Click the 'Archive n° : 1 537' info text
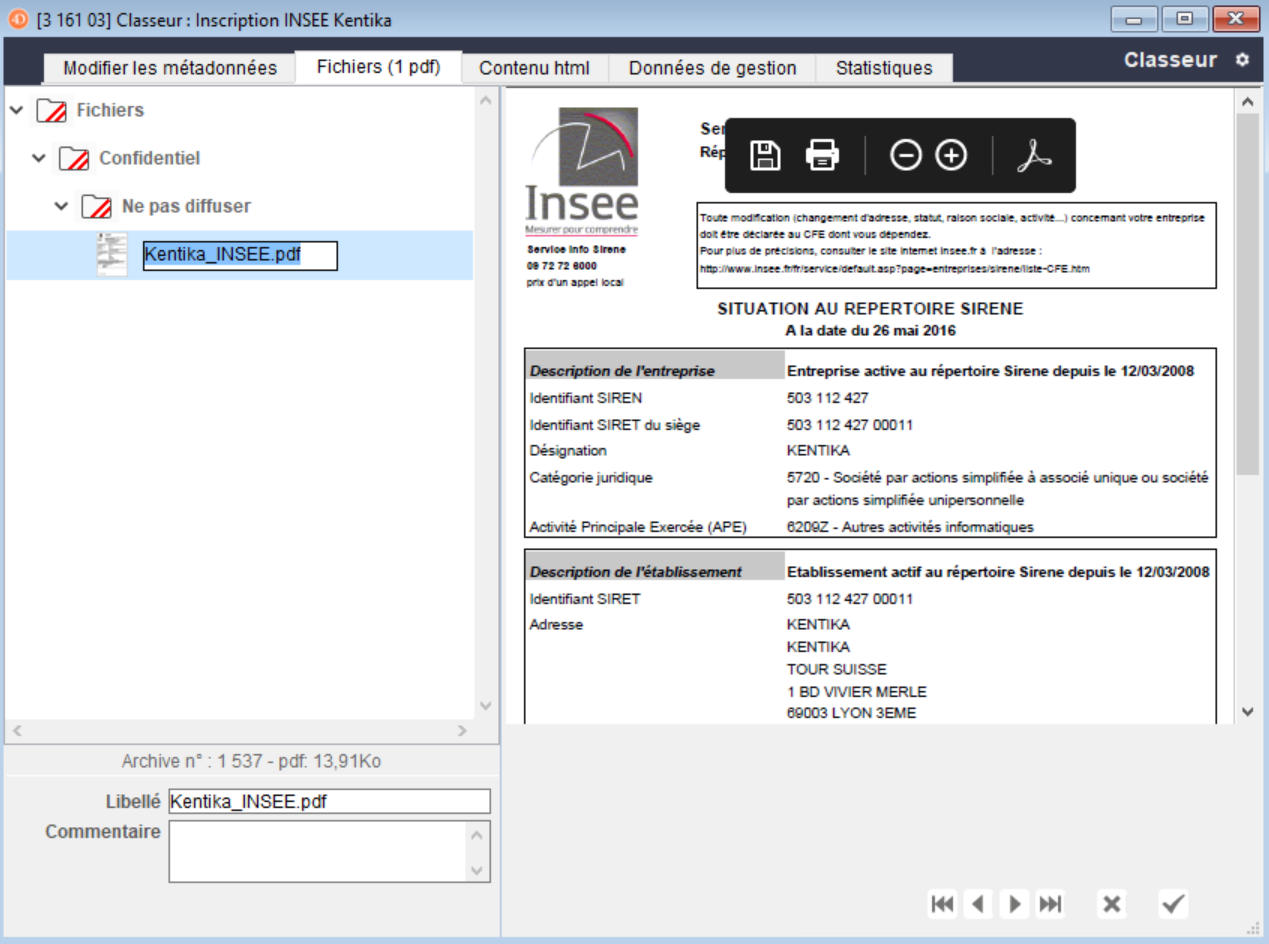The width and height of the screenshot is (1269, 944). coord(251,762)
